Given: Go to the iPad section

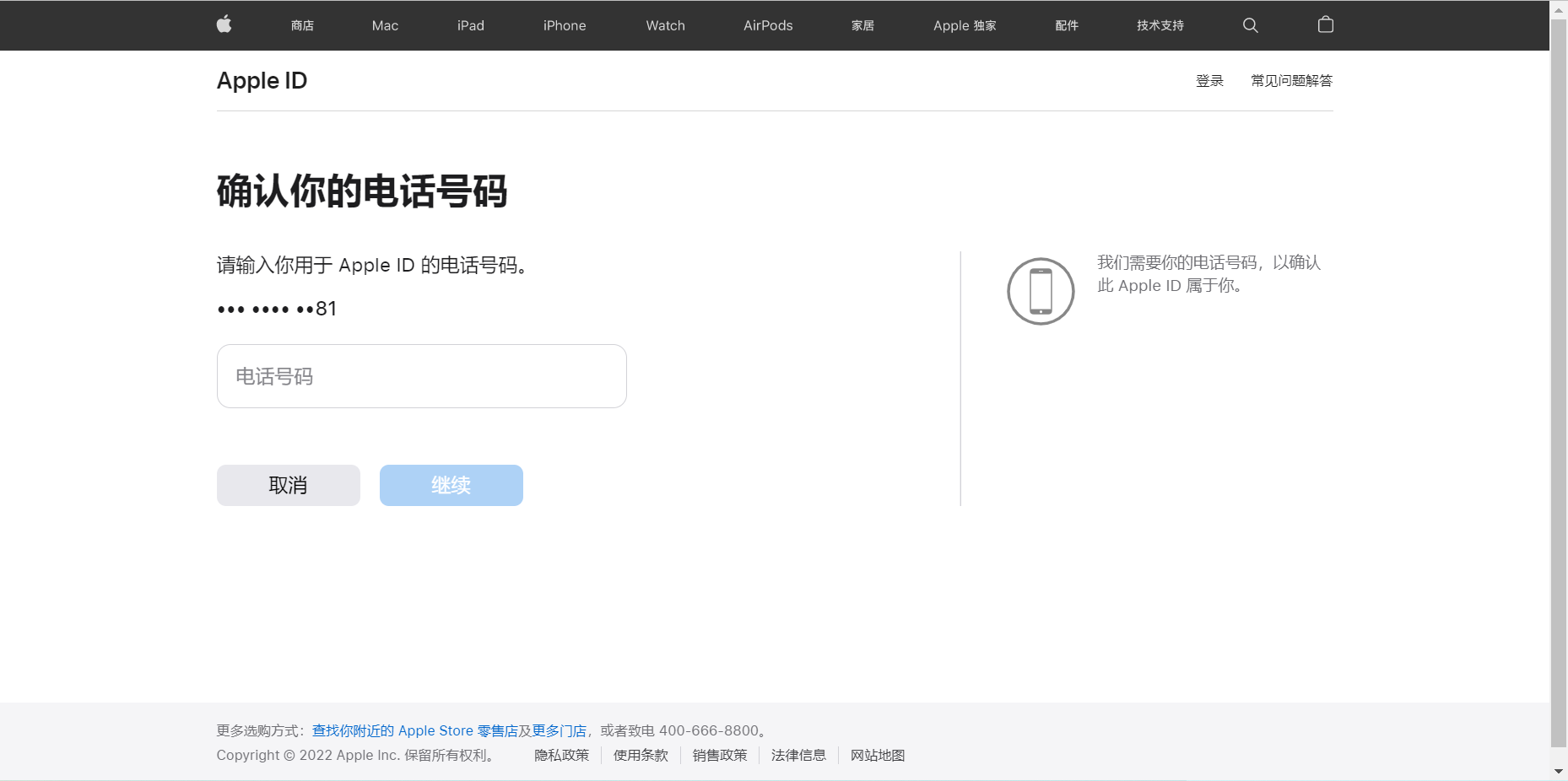Looking at the screenshot, I should [x=470, y=26].
